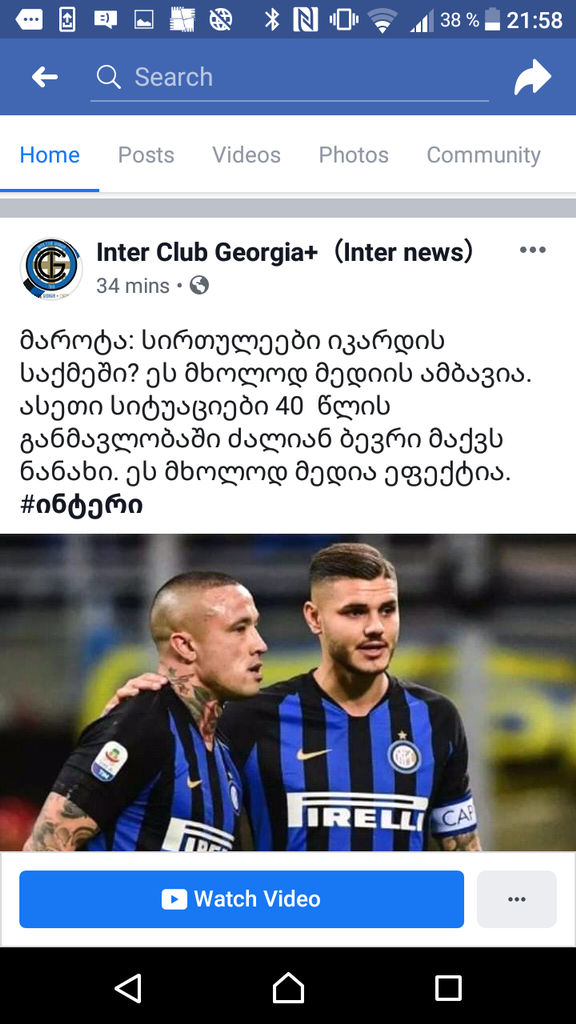This screenshot has height=1024, width=576.
Task: Open post options three-dot menu
Action: [532, 249]
